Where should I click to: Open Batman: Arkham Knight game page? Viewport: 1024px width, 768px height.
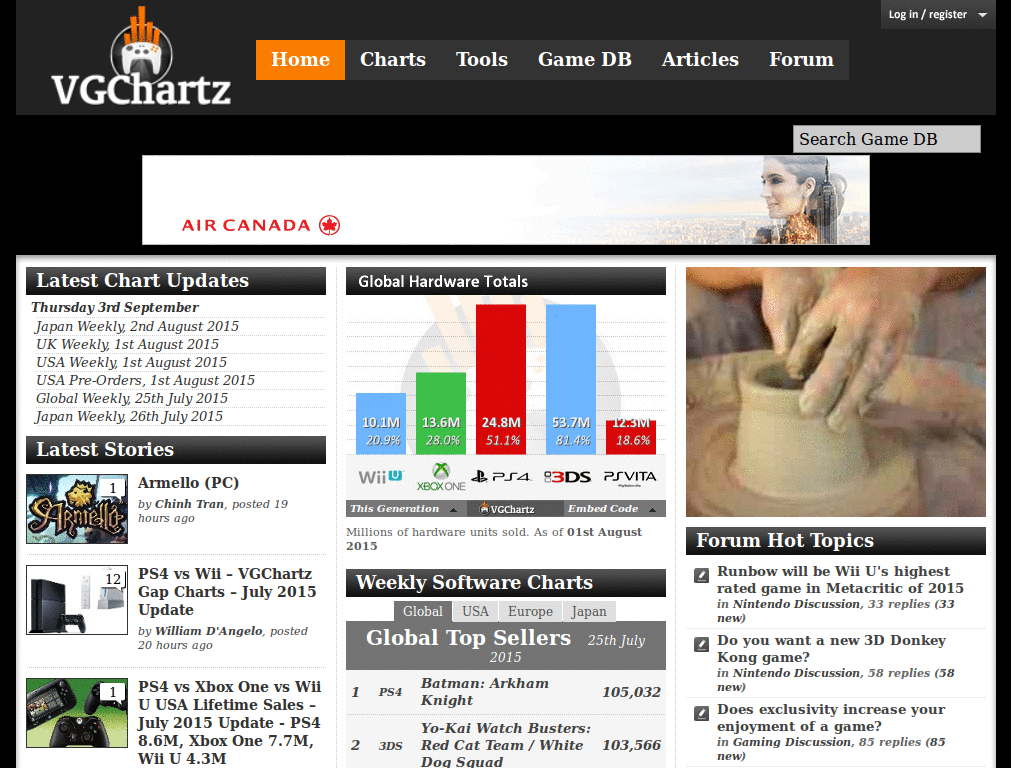(x=485, y=692)
